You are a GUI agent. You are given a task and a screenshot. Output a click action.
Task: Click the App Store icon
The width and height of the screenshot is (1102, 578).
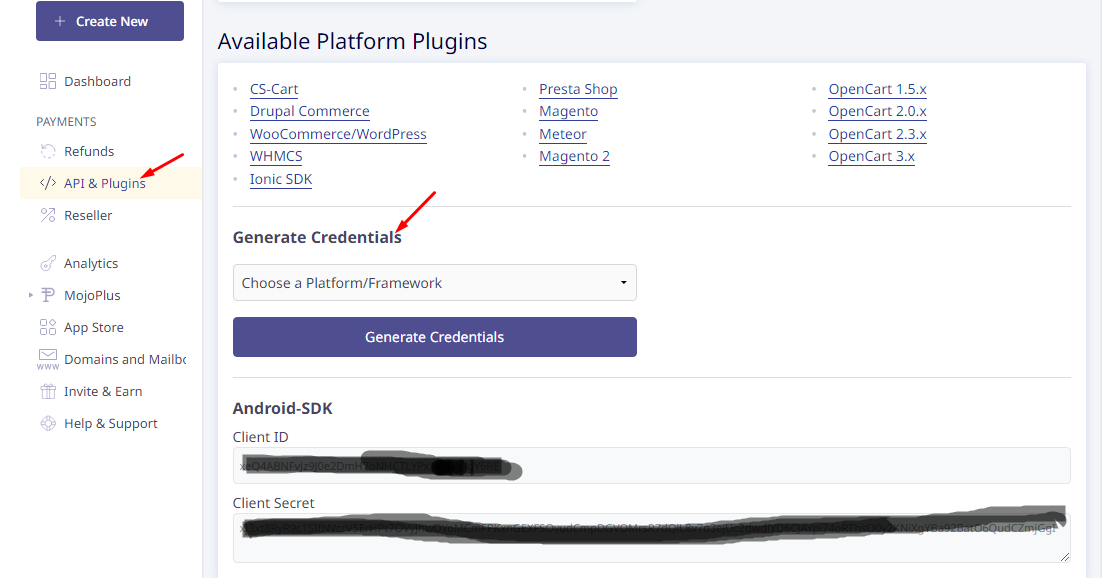pos(47,327)
